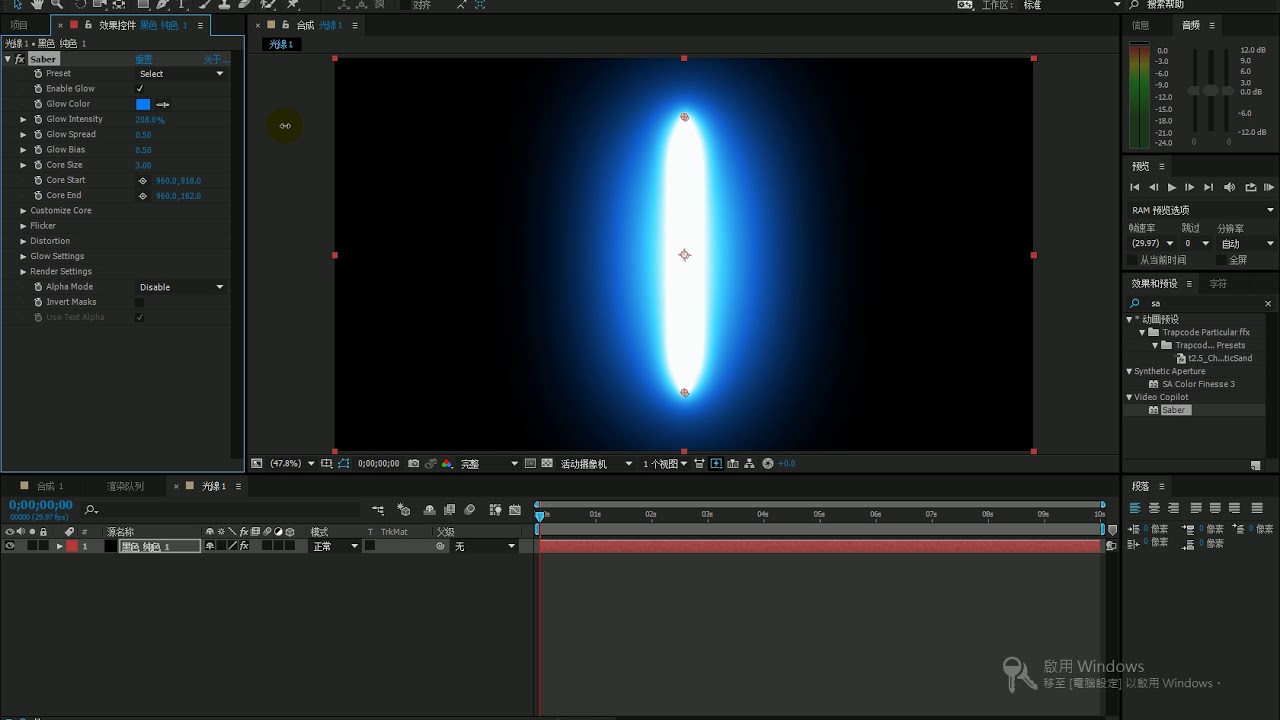This screenshot has height=720, width=1280.
Task: Select the Type tool in toolbar
Action: [183, 5]
